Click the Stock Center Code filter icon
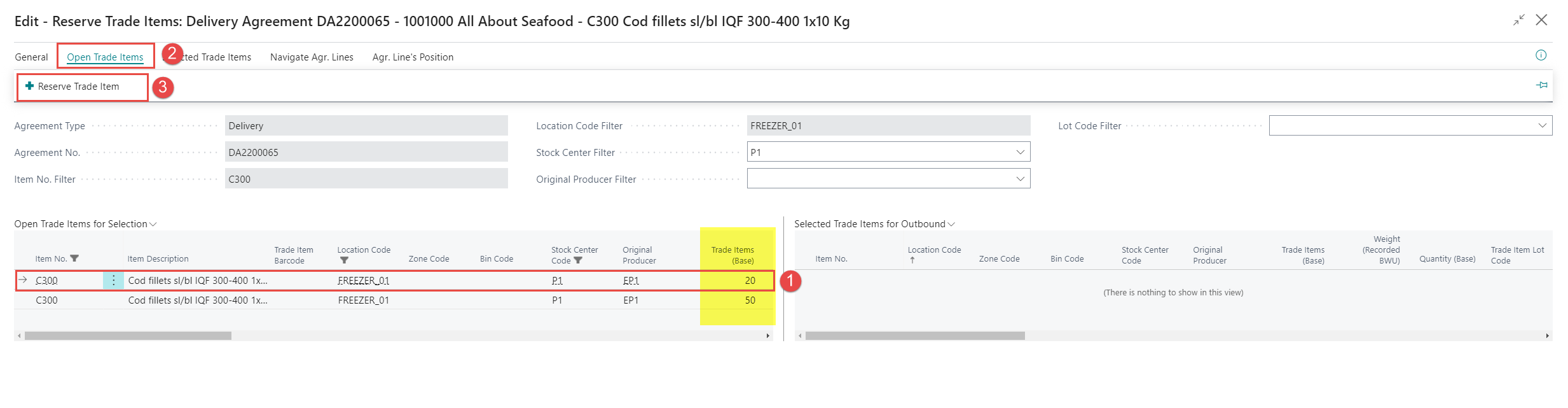1568x408 pixels. pos(578,260)
